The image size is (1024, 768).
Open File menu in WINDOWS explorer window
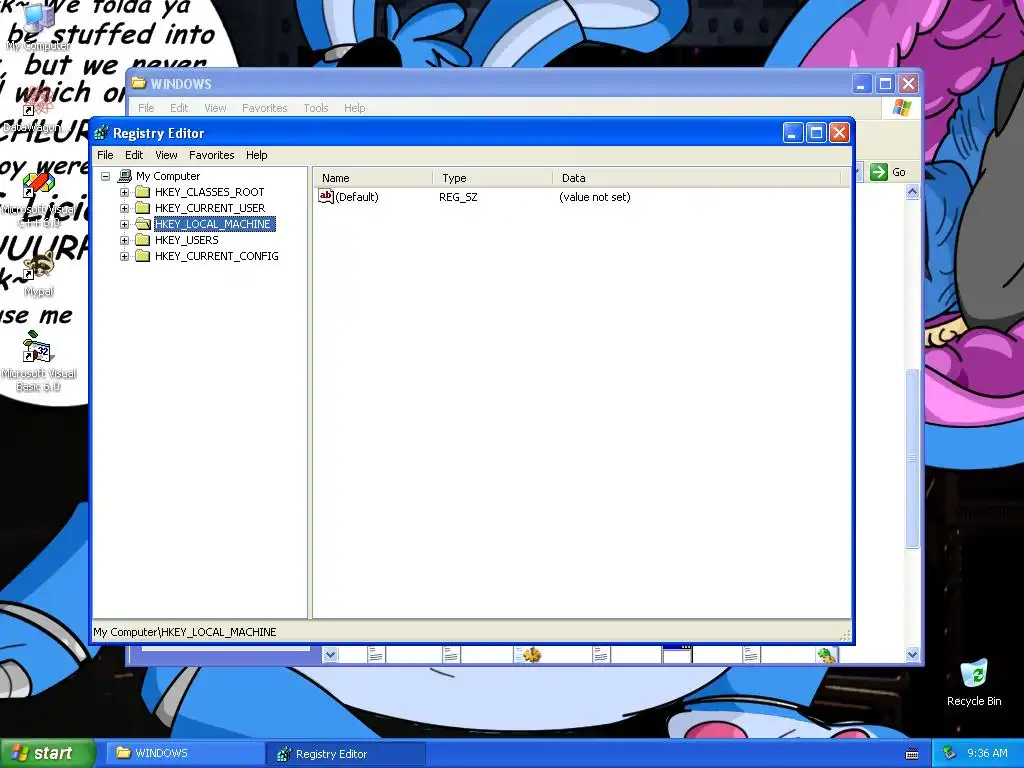(146, 108)
